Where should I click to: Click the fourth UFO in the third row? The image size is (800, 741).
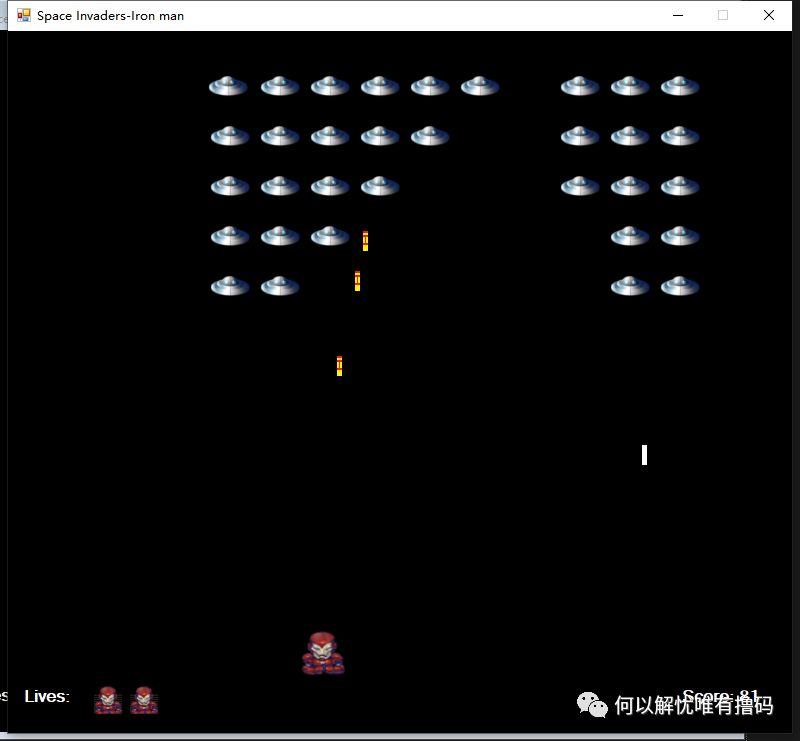pyautogui.click(x=380, y=186)
